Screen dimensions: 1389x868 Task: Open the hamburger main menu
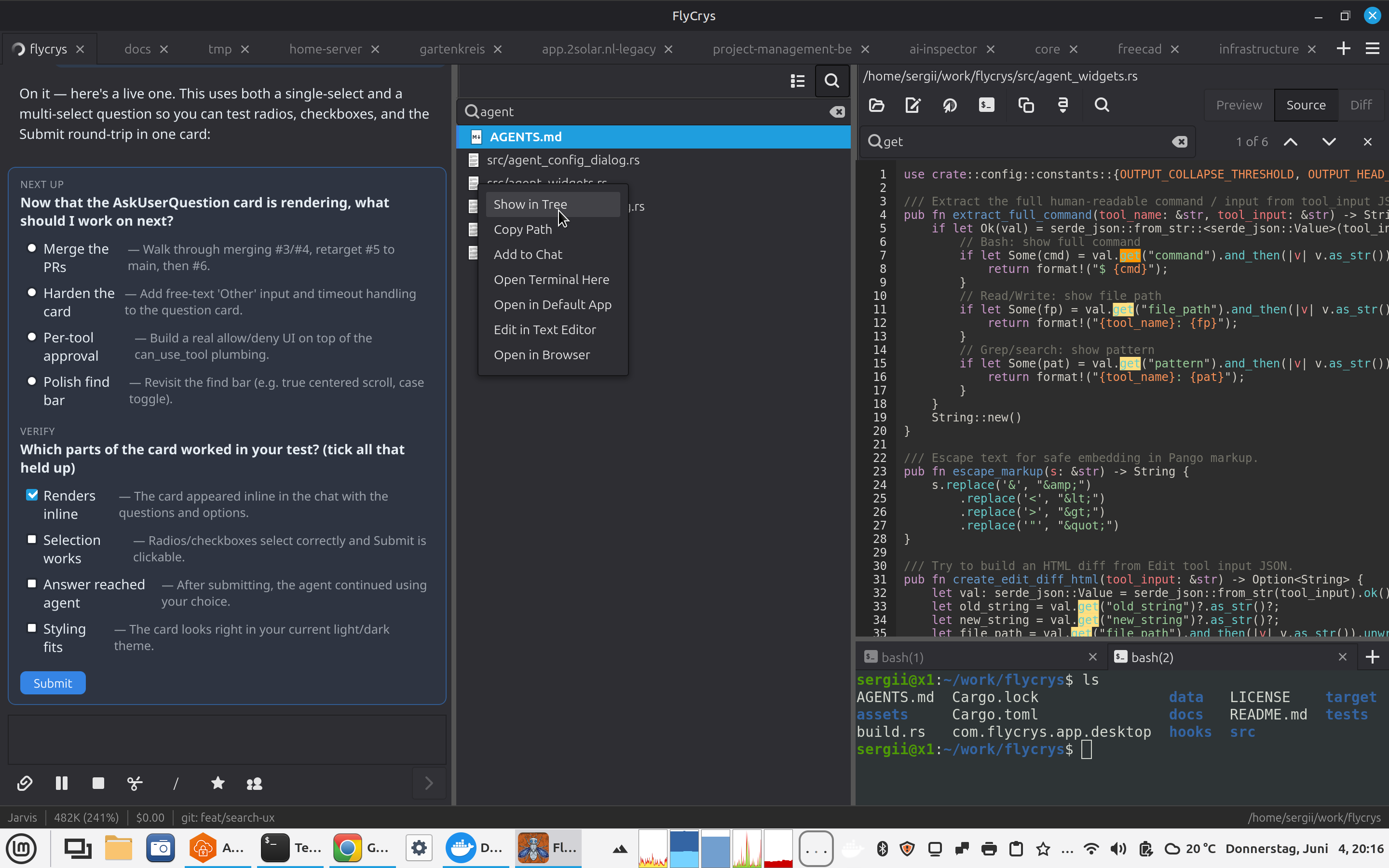tap(1372, 49)
